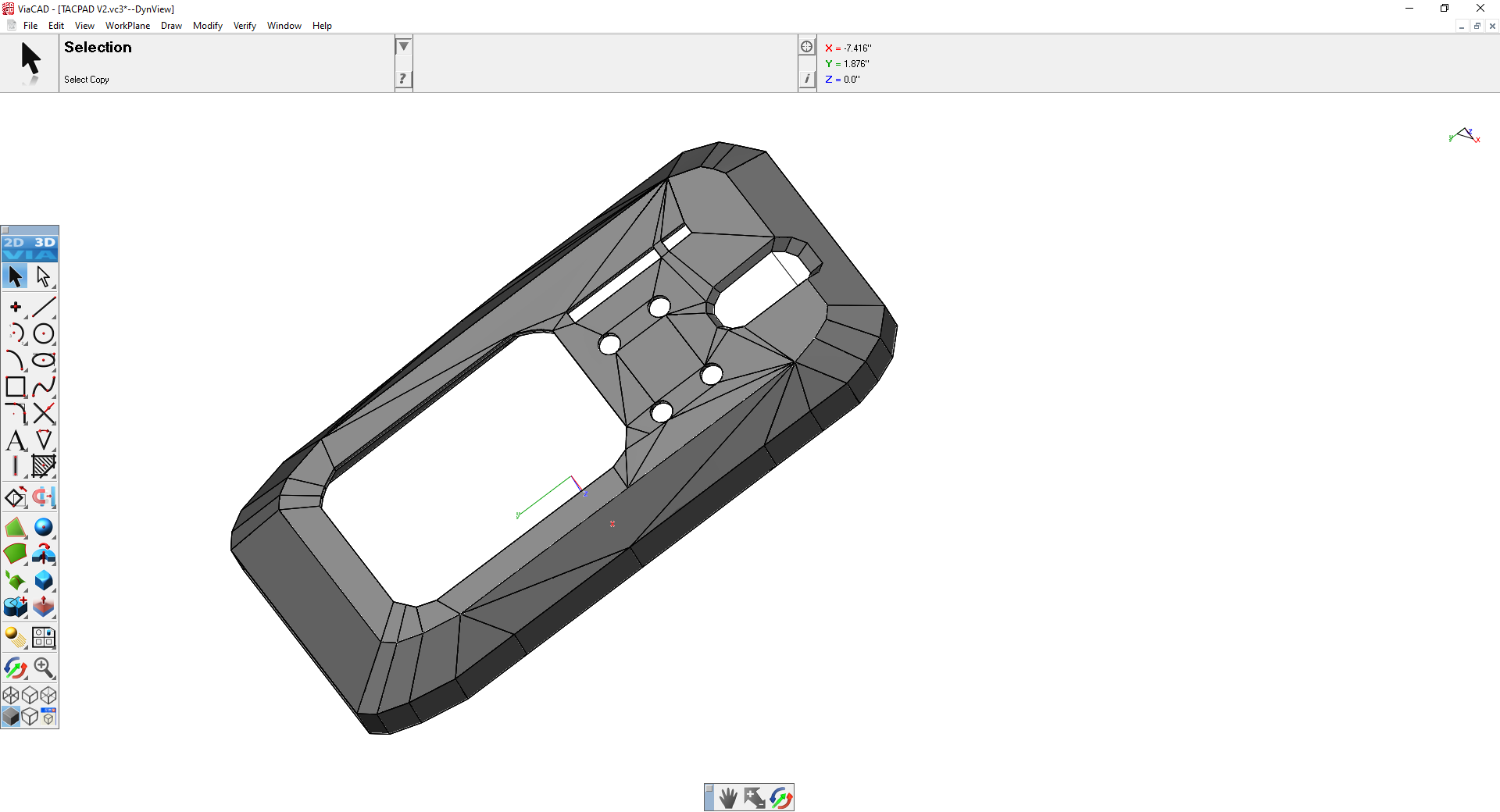Viewport: 1500px width, 812px height.
Task: Open the Draw menu
Action: (171, 26)
